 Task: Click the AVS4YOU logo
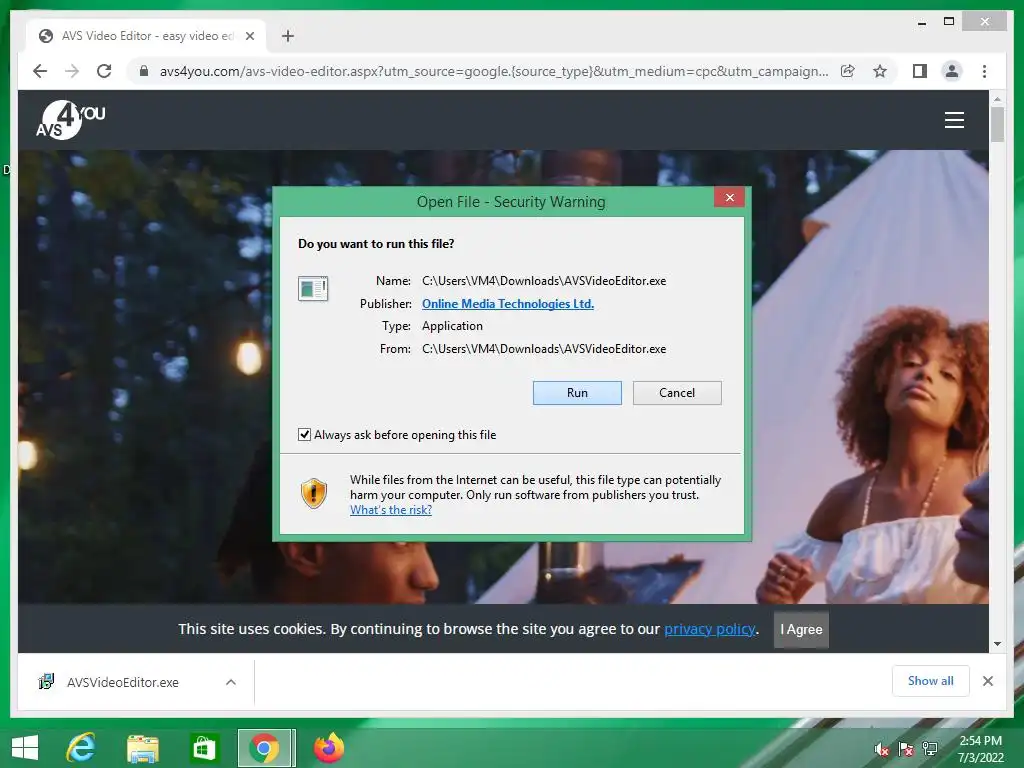pyautogui.click(x=71, y=120)
